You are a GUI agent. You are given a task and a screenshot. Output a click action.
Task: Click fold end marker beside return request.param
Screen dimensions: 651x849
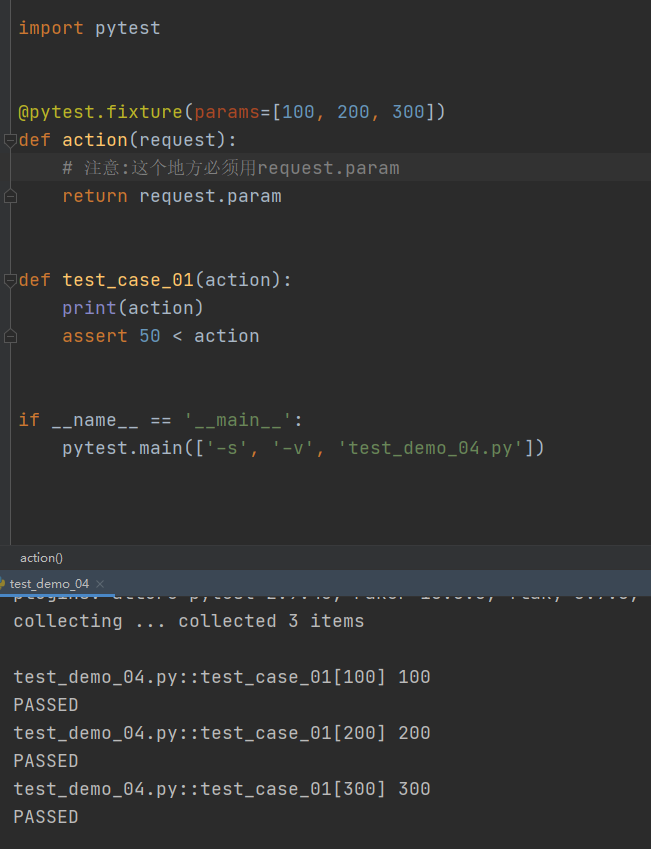10,196
